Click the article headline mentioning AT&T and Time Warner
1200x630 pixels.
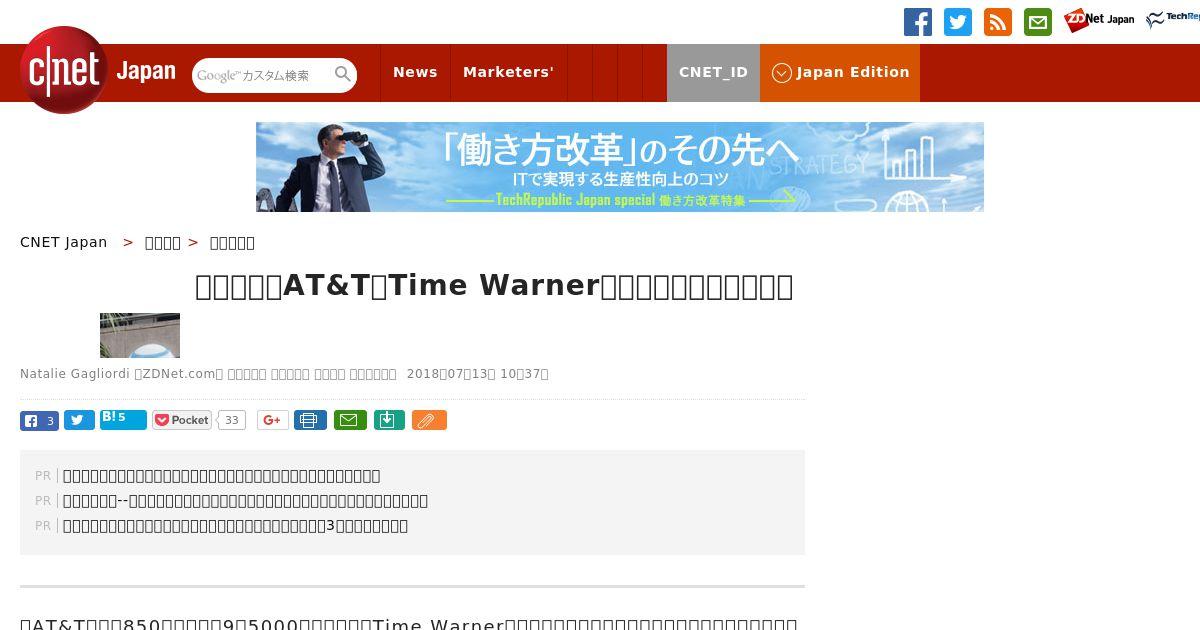coord(494,286)
